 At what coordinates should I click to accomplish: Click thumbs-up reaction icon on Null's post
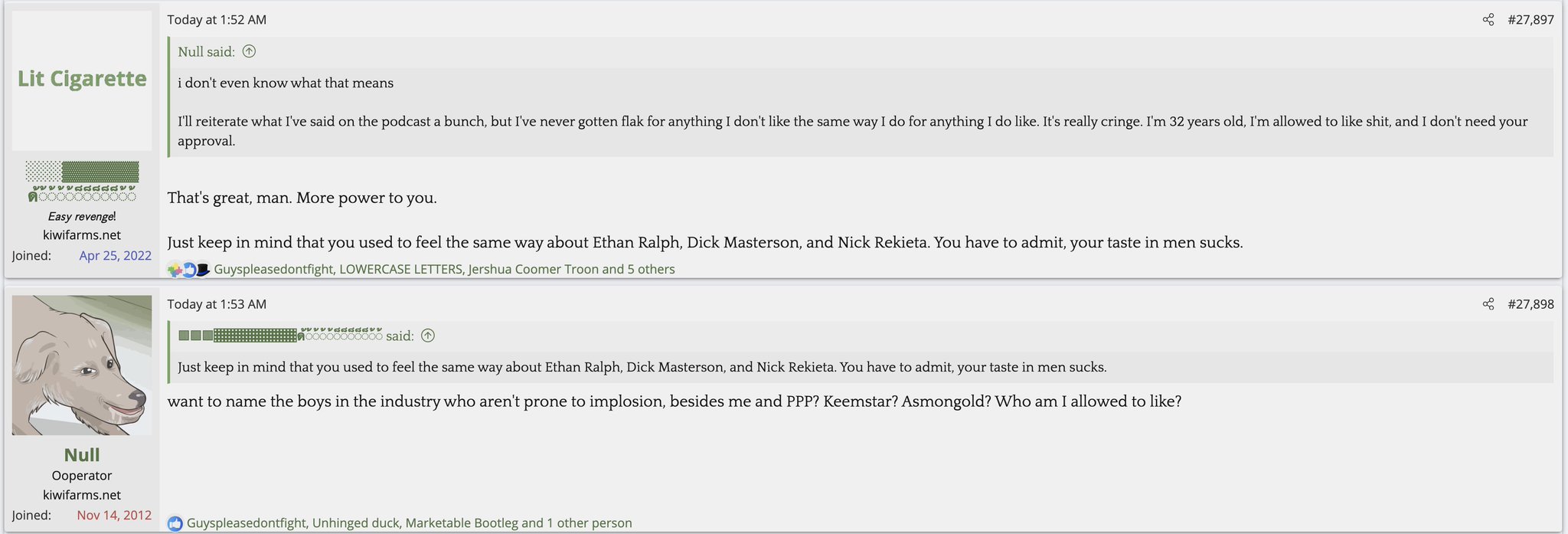pos(175,523)
